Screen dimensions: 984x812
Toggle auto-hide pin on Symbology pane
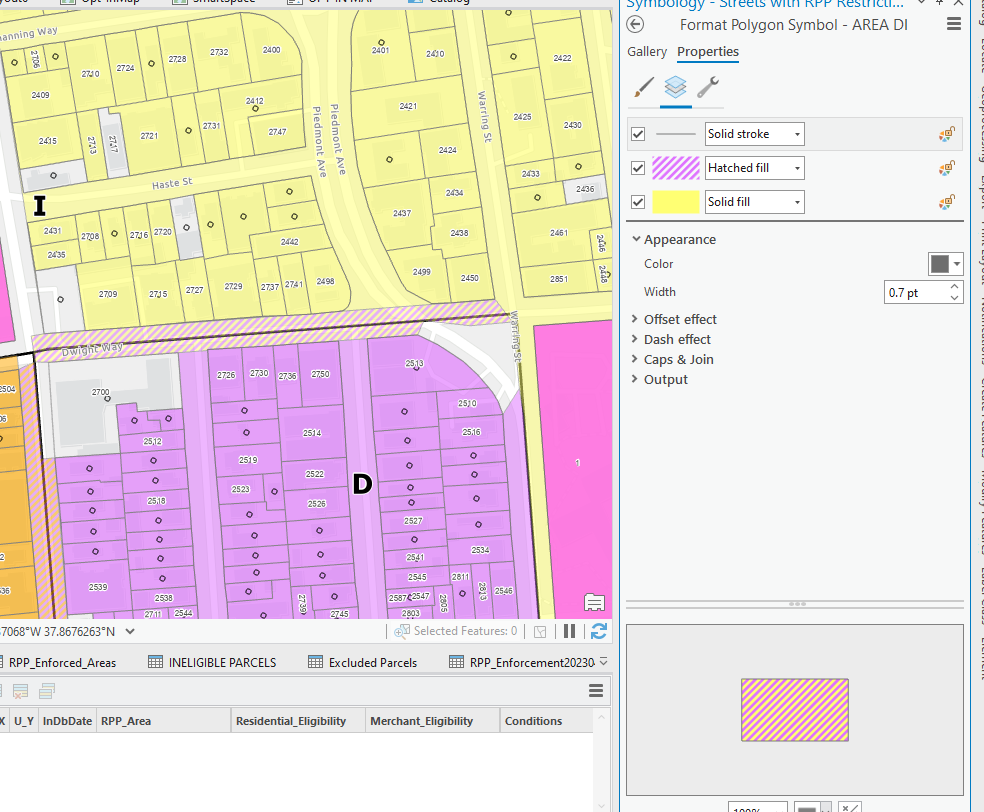click(939, 3)
